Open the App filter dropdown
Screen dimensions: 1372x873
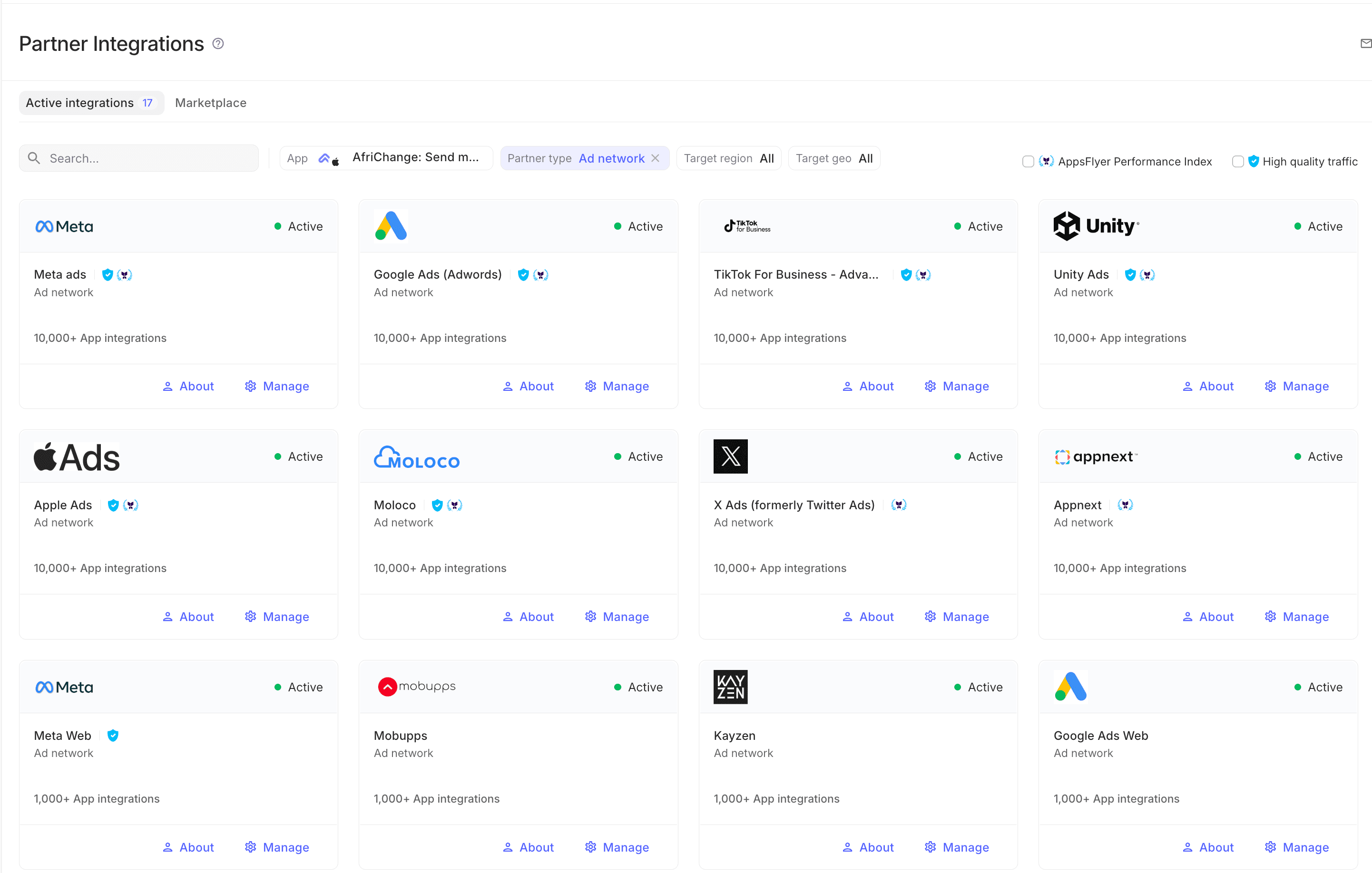pyautogui.click(x=386, y=158)
